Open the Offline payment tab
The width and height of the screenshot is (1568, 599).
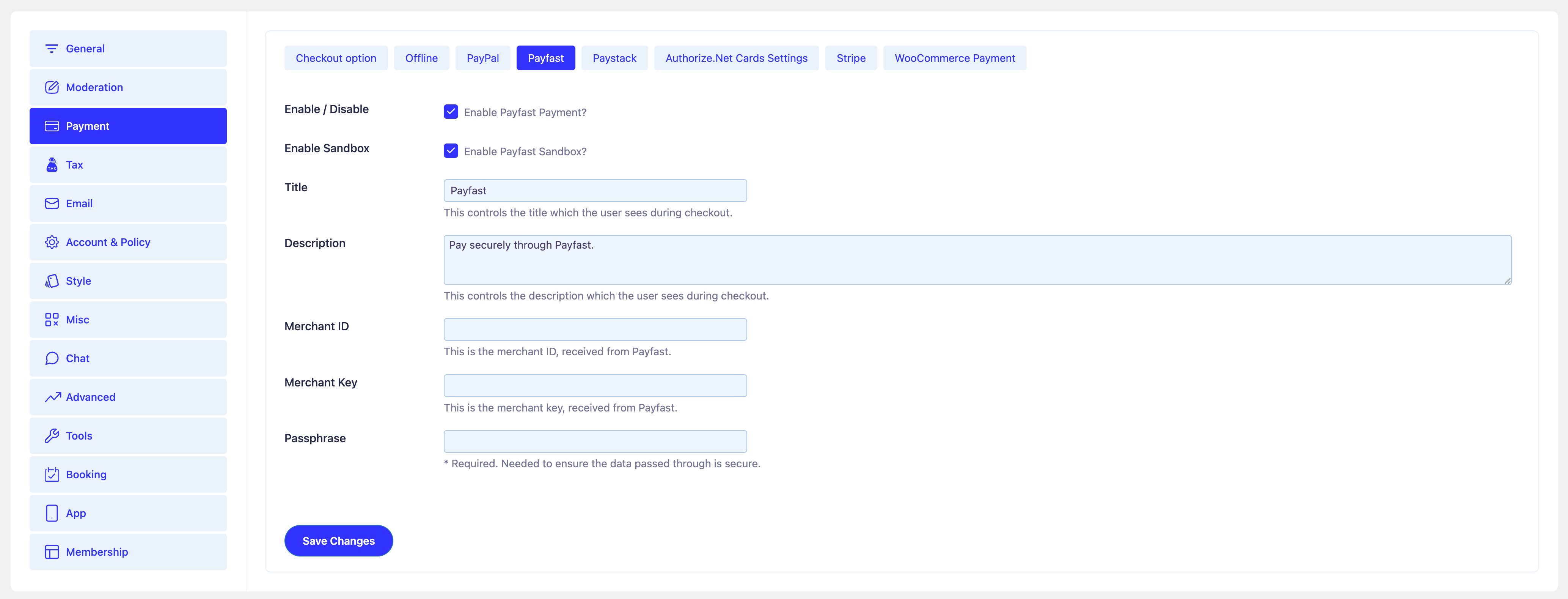[x=421, y=58]
